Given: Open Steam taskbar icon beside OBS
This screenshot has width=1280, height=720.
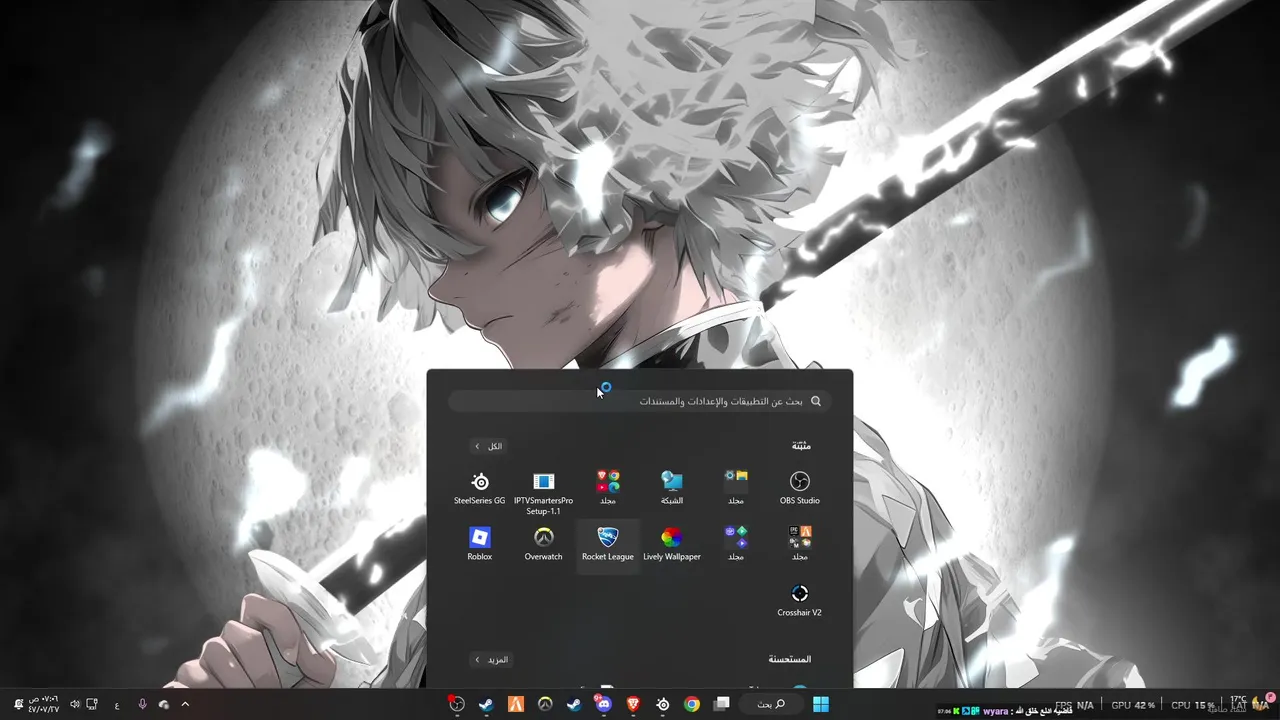Looking at the screenshot, I should pyautogui.click(x=487, y=704).
